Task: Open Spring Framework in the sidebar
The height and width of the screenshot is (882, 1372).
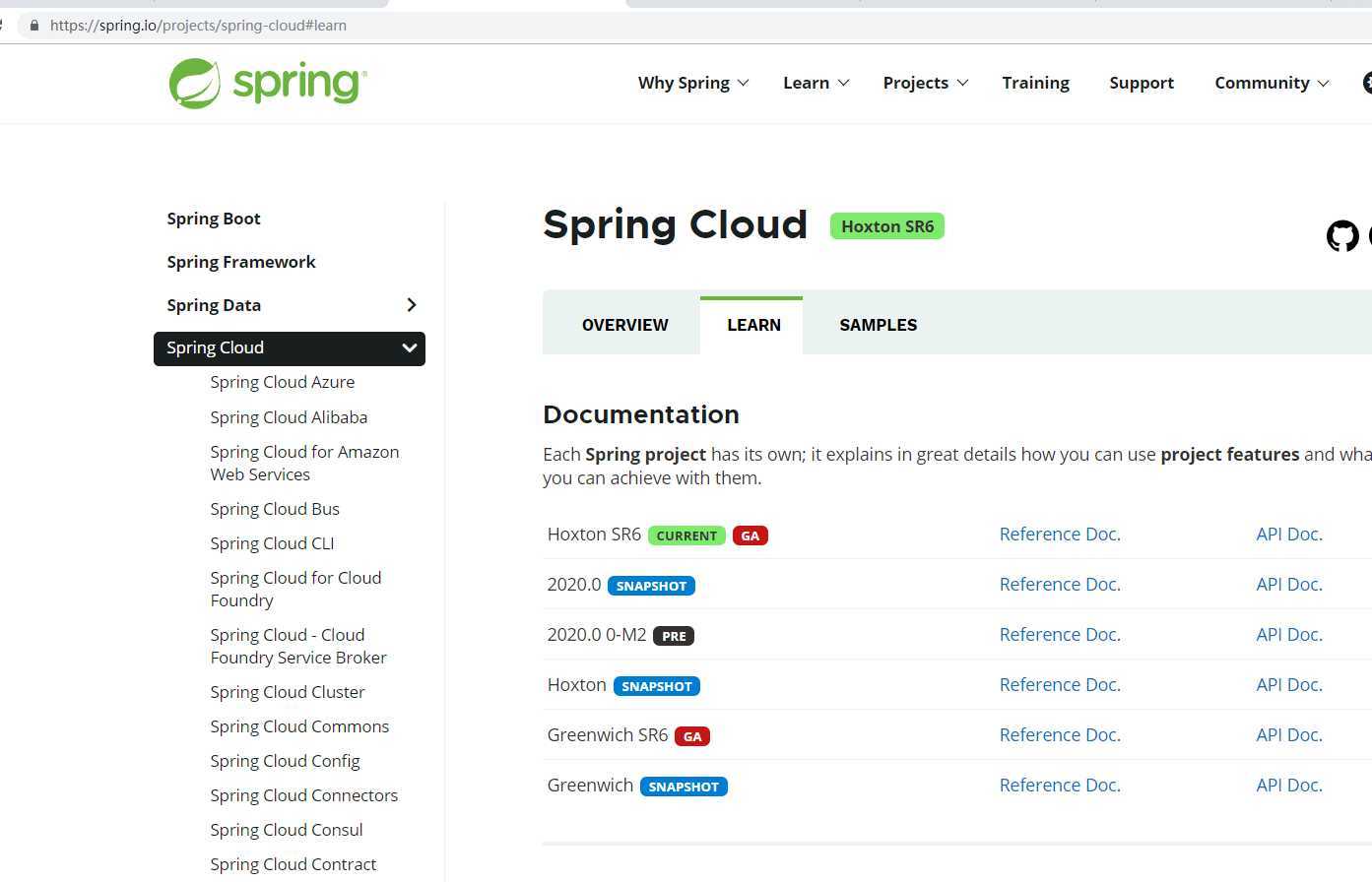Action: [x=241, y=262]
